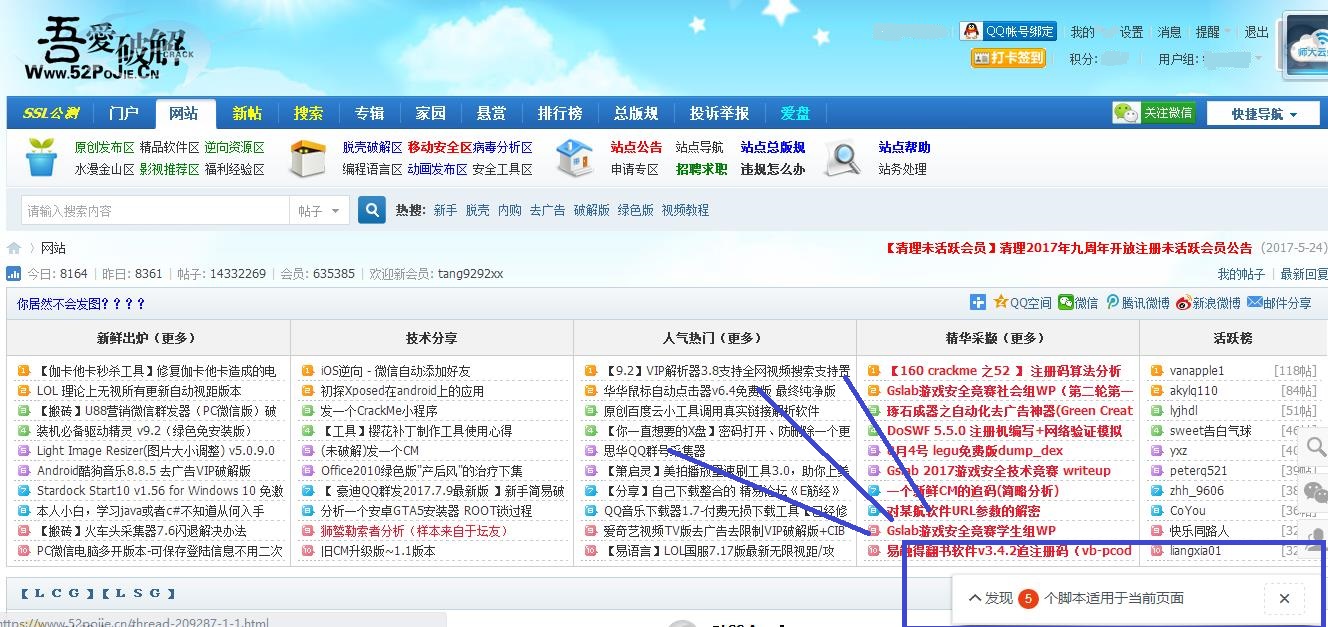
Task: Open the 帖子 search type dropdown
Action: [319, 210]
